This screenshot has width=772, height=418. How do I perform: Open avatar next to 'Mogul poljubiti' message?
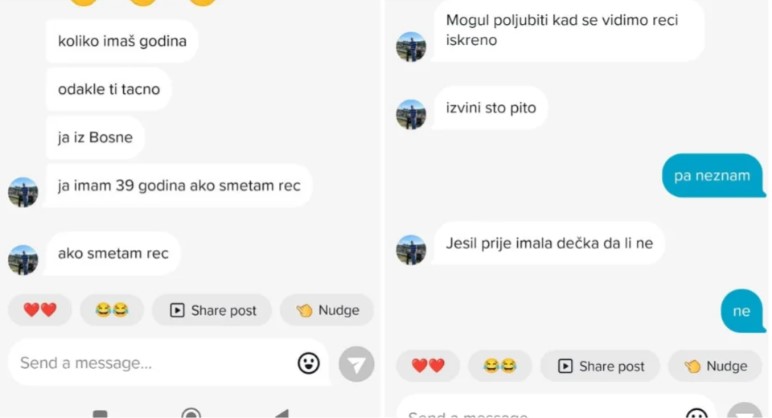411,47
